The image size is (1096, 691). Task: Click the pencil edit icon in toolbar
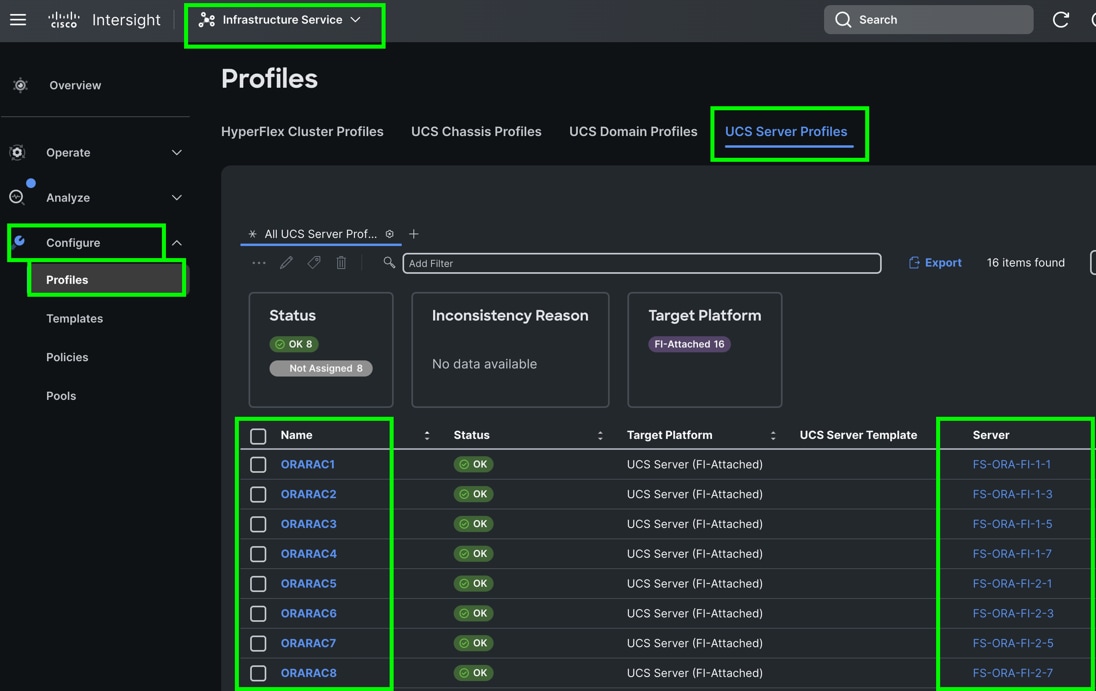(286, 263)
